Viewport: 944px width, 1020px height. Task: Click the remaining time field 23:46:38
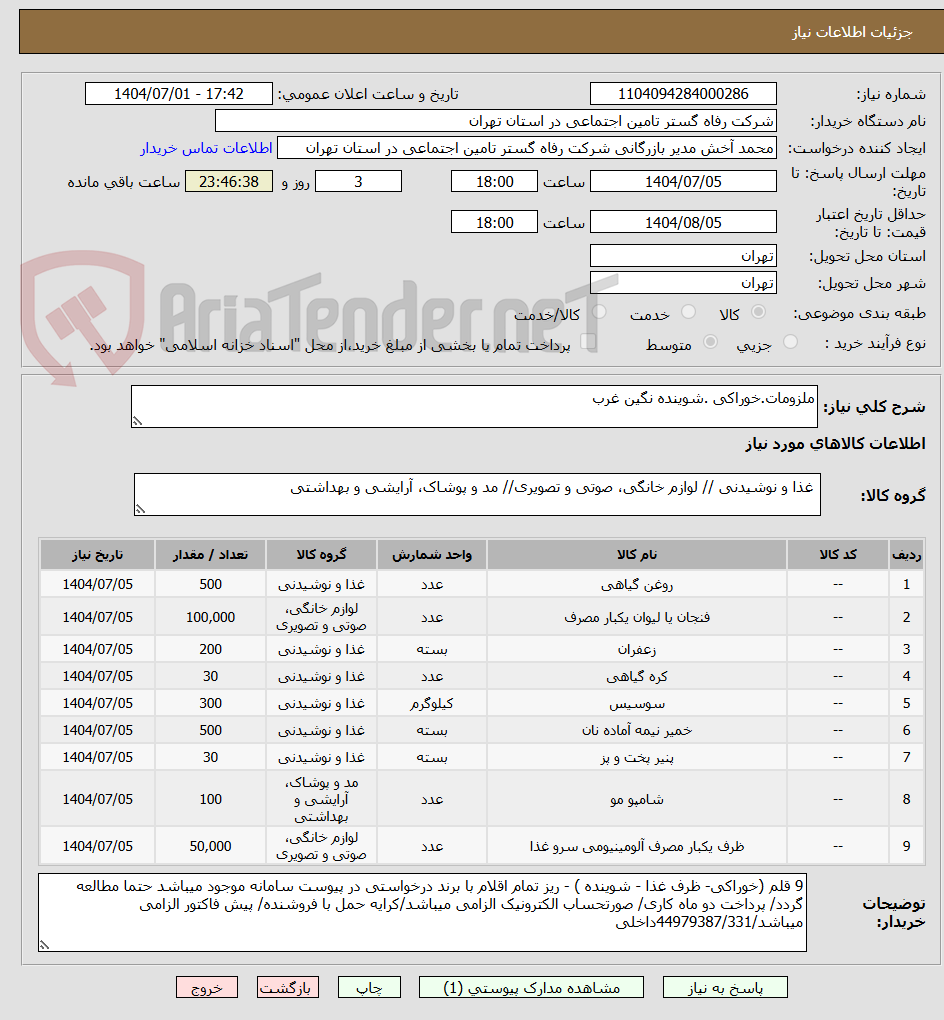pyautogui.click(x=229, y=181)
